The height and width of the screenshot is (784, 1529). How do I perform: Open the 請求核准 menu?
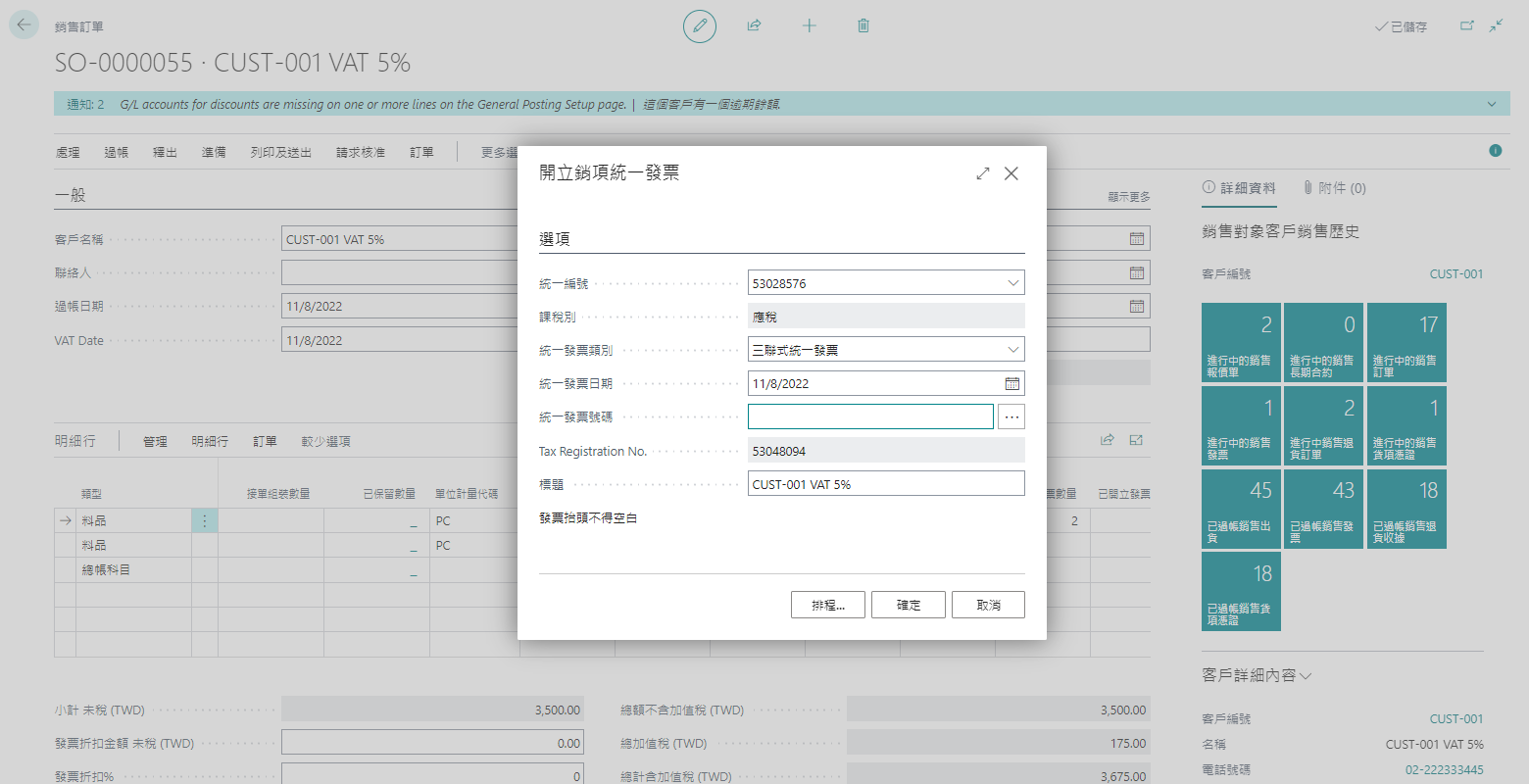[361, 153]
